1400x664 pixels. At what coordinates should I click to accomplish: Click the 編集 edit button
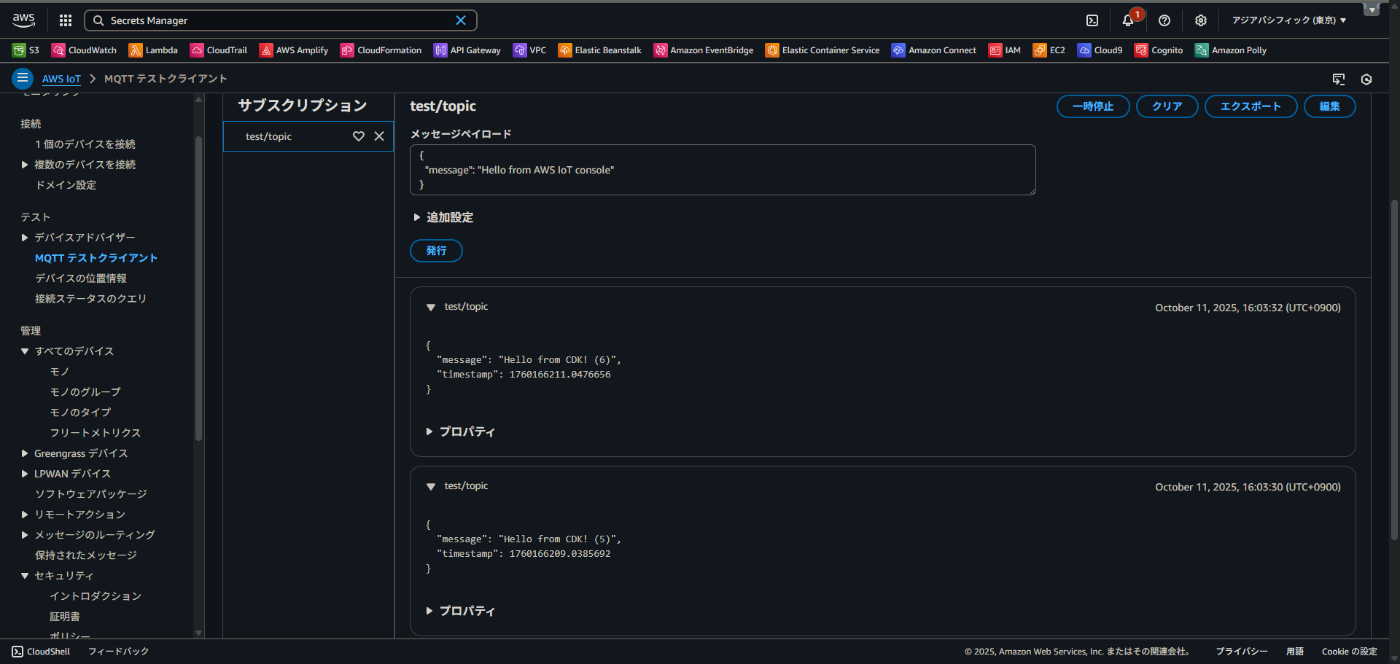pos(1330,106)
